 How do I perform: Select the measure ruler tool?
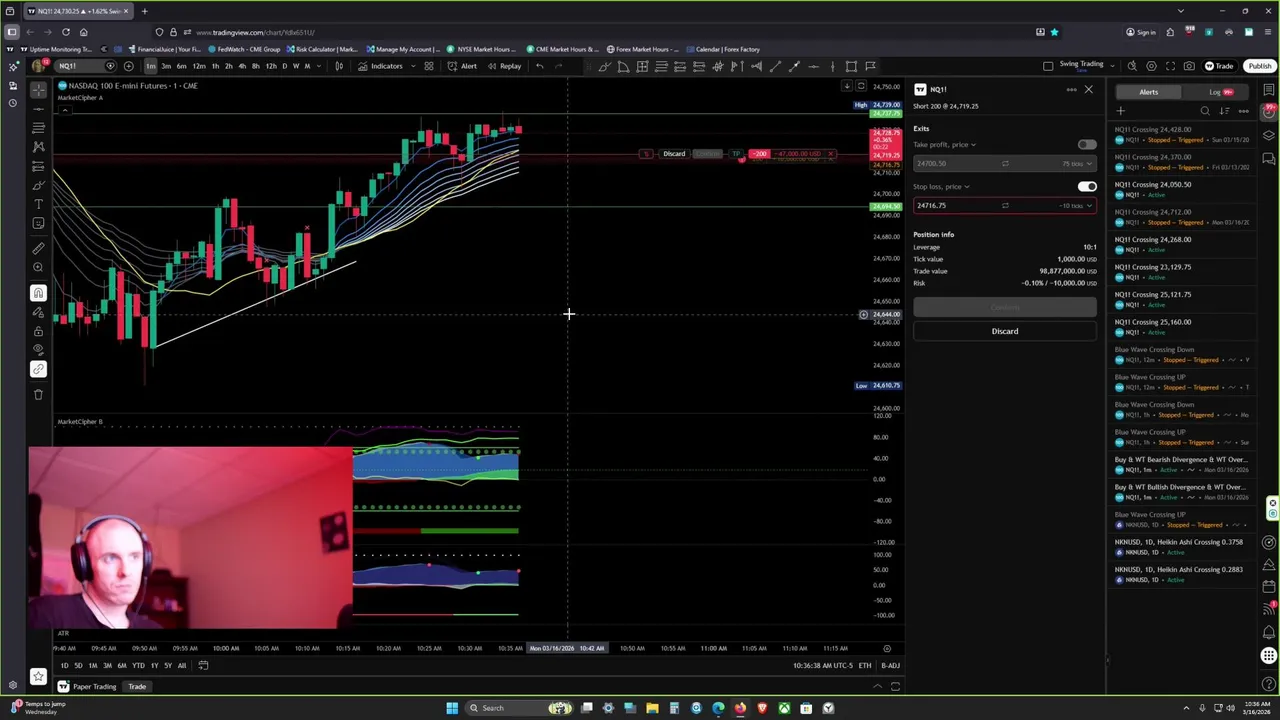coord(38,248)
